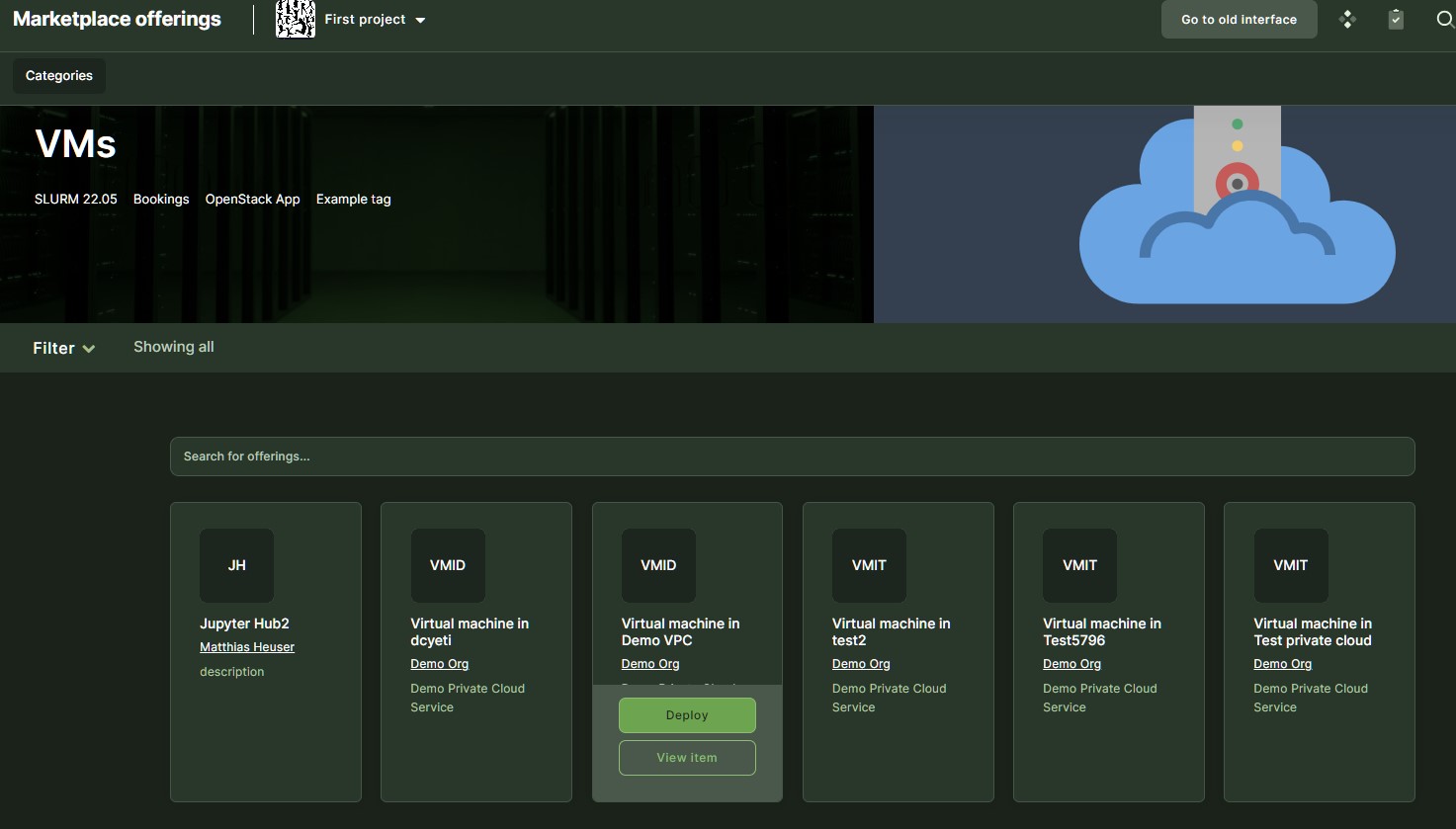Click the search magnifier icon

pyautogui.click(x=1444, y=20)
